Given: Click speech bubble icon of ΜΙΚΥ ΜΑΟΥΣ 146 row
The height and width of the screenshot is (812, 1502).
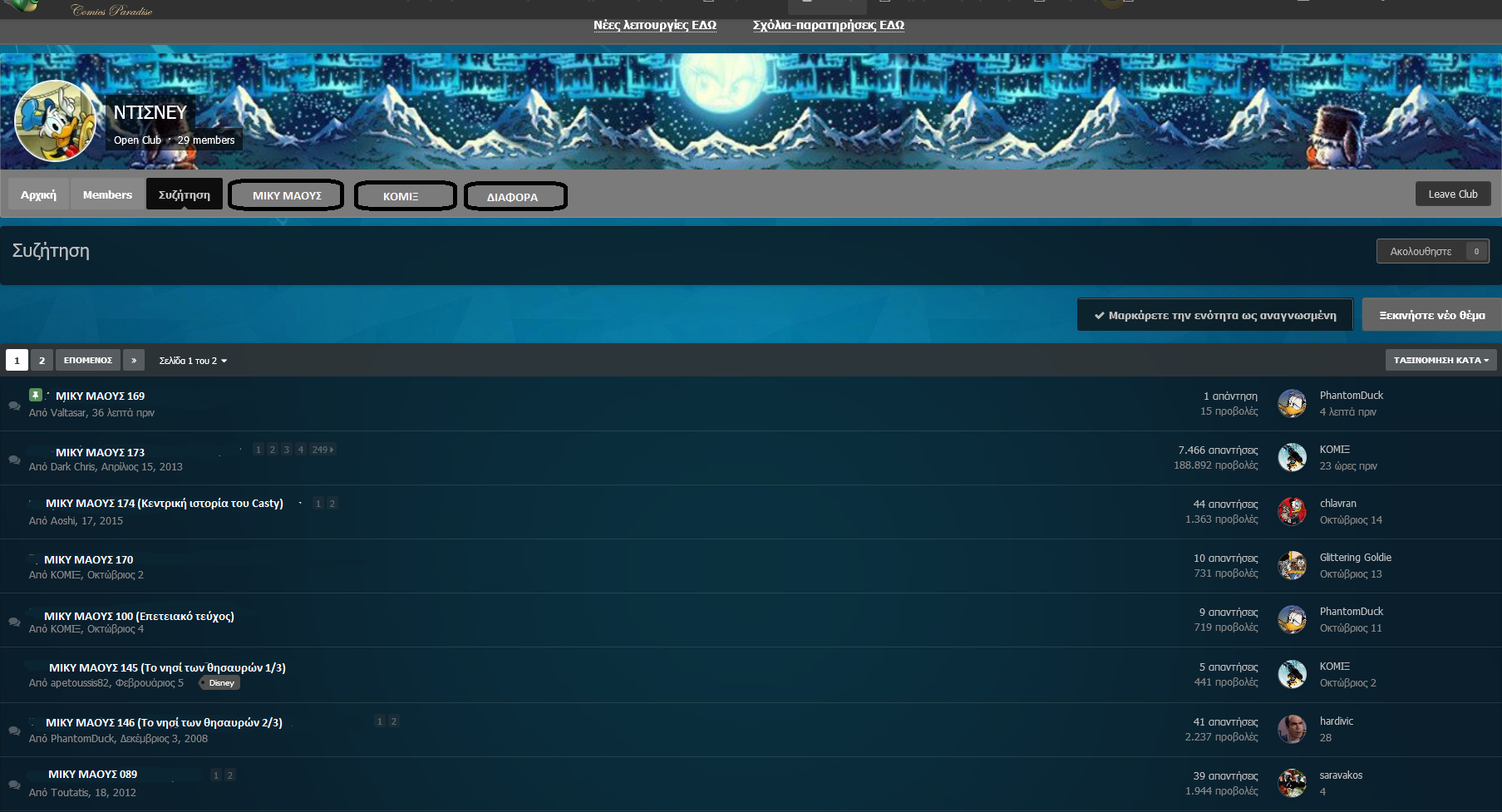Looking at the screenshot, I should click(x=14, y=731).
